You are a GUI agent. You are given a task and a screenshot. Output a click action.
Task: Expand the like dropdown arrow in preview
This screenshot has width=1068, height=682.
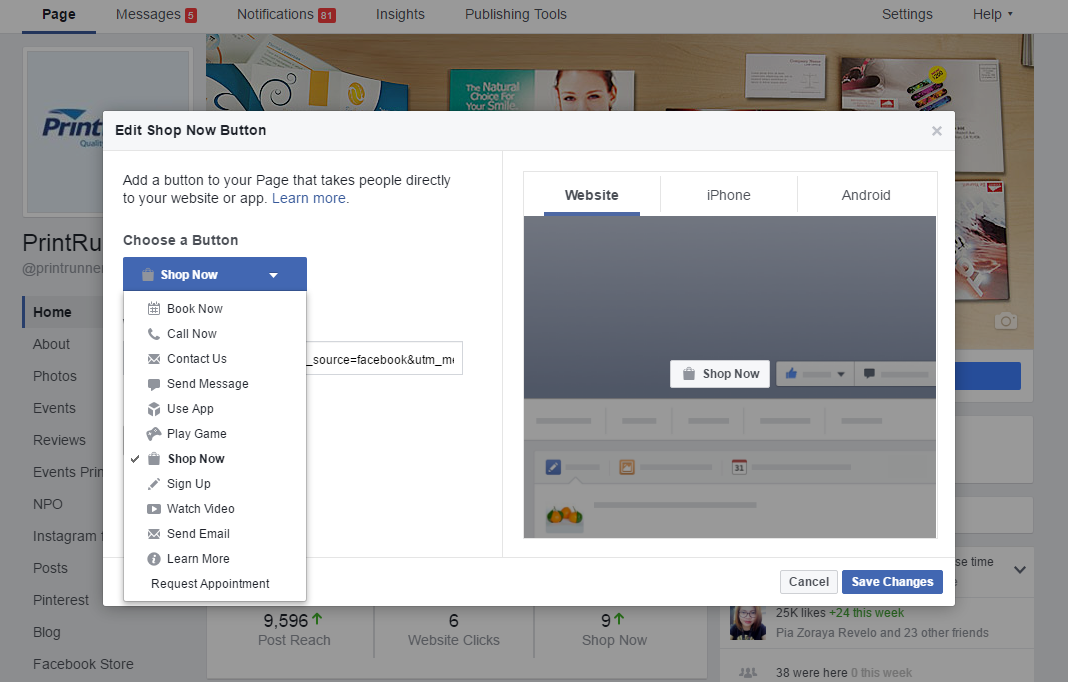click(x=841, y=374)
